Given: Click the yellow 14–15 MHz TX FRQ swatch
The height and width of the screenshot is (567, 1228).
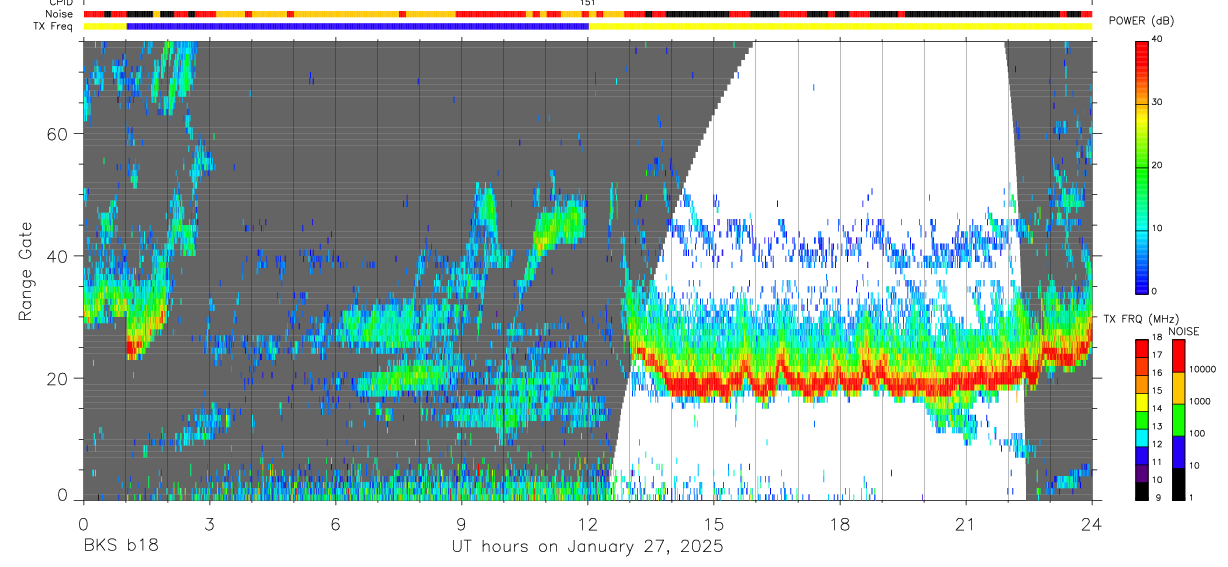Looking at the screenshot, I should click(x=1141, y=403).
